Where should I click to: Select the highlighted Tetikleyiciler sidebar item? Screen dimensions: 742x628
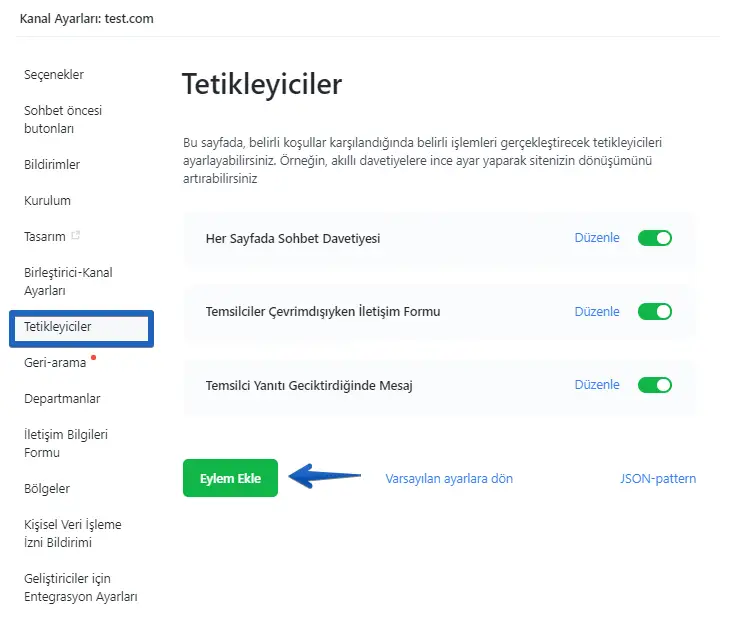[58, 327]
